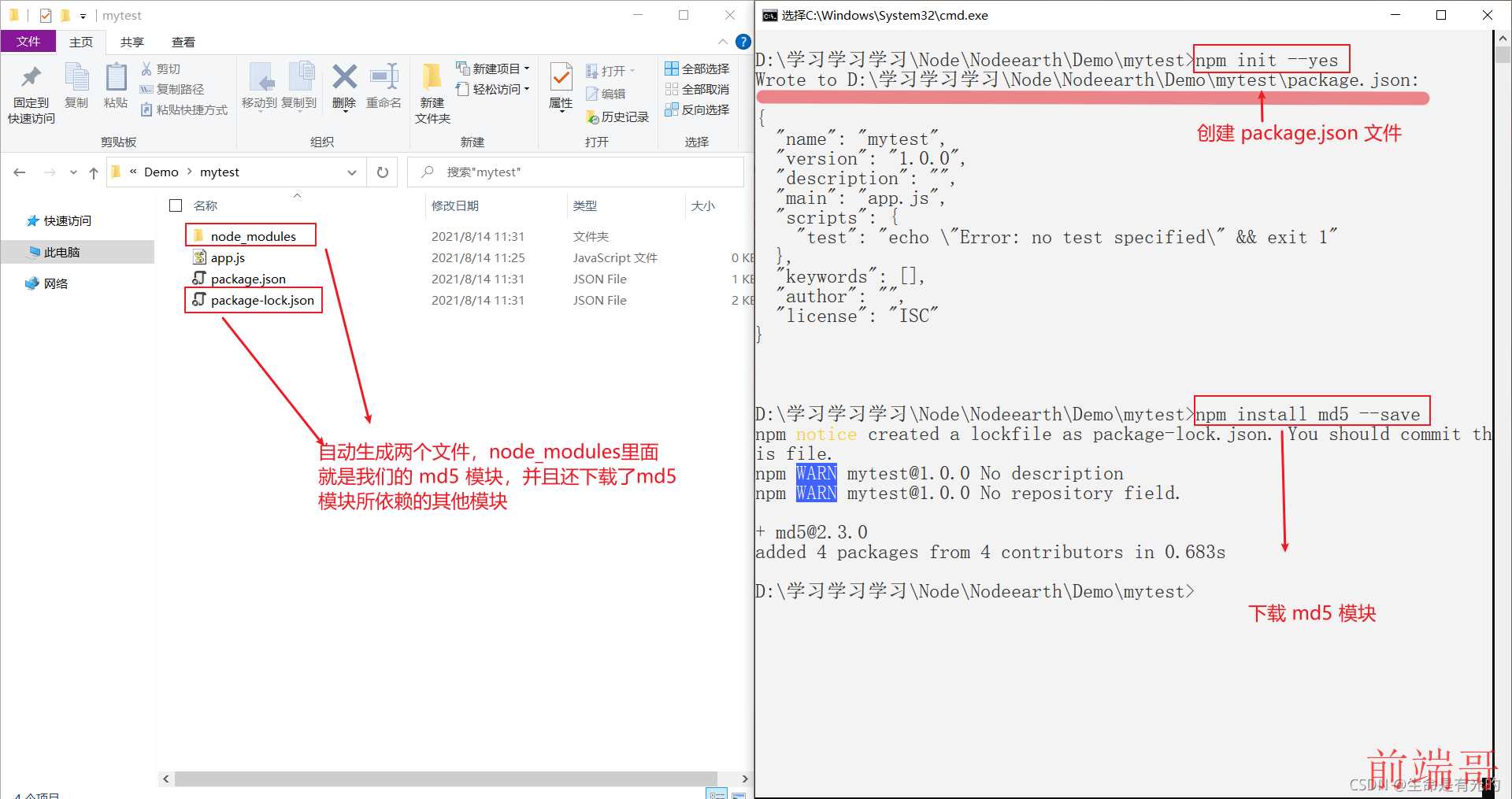Open the Easy access (轻松访问) dropdown
Viewport: 1512px width, 799px height.
pyautogui.click(x=493, y=89)
